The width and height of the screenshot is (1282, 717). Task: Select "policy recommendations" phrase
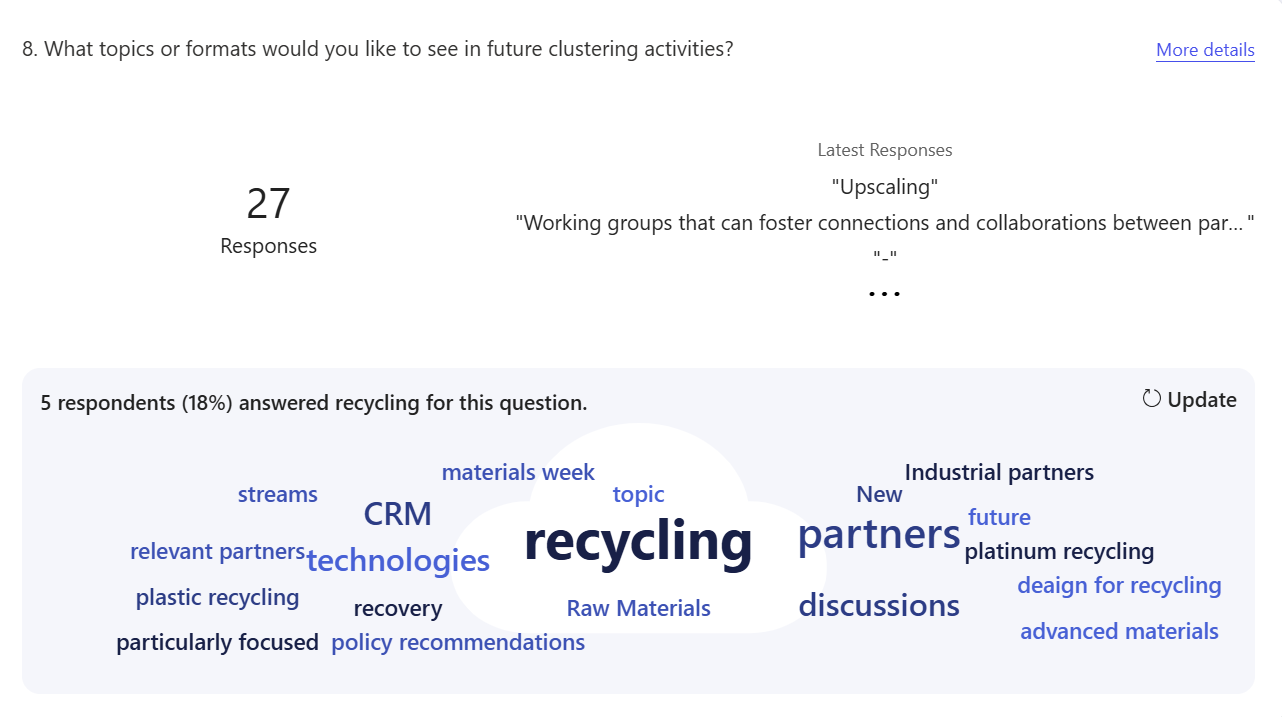click(458, 642)
